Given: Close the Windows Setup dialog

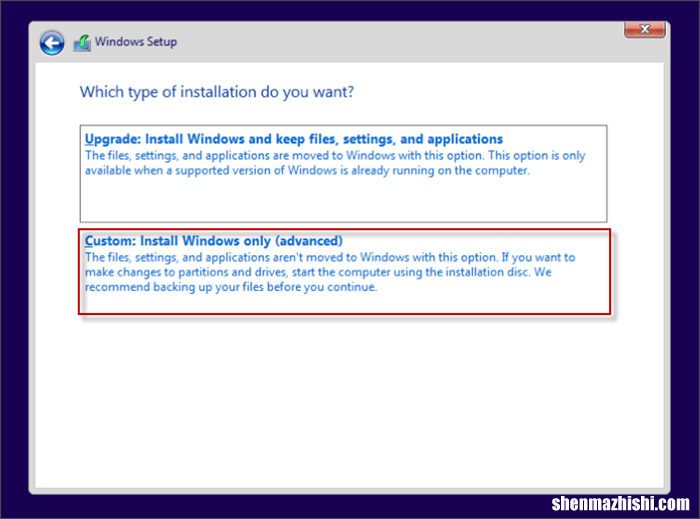Looking at the screenshot, I should click(645, 29).
